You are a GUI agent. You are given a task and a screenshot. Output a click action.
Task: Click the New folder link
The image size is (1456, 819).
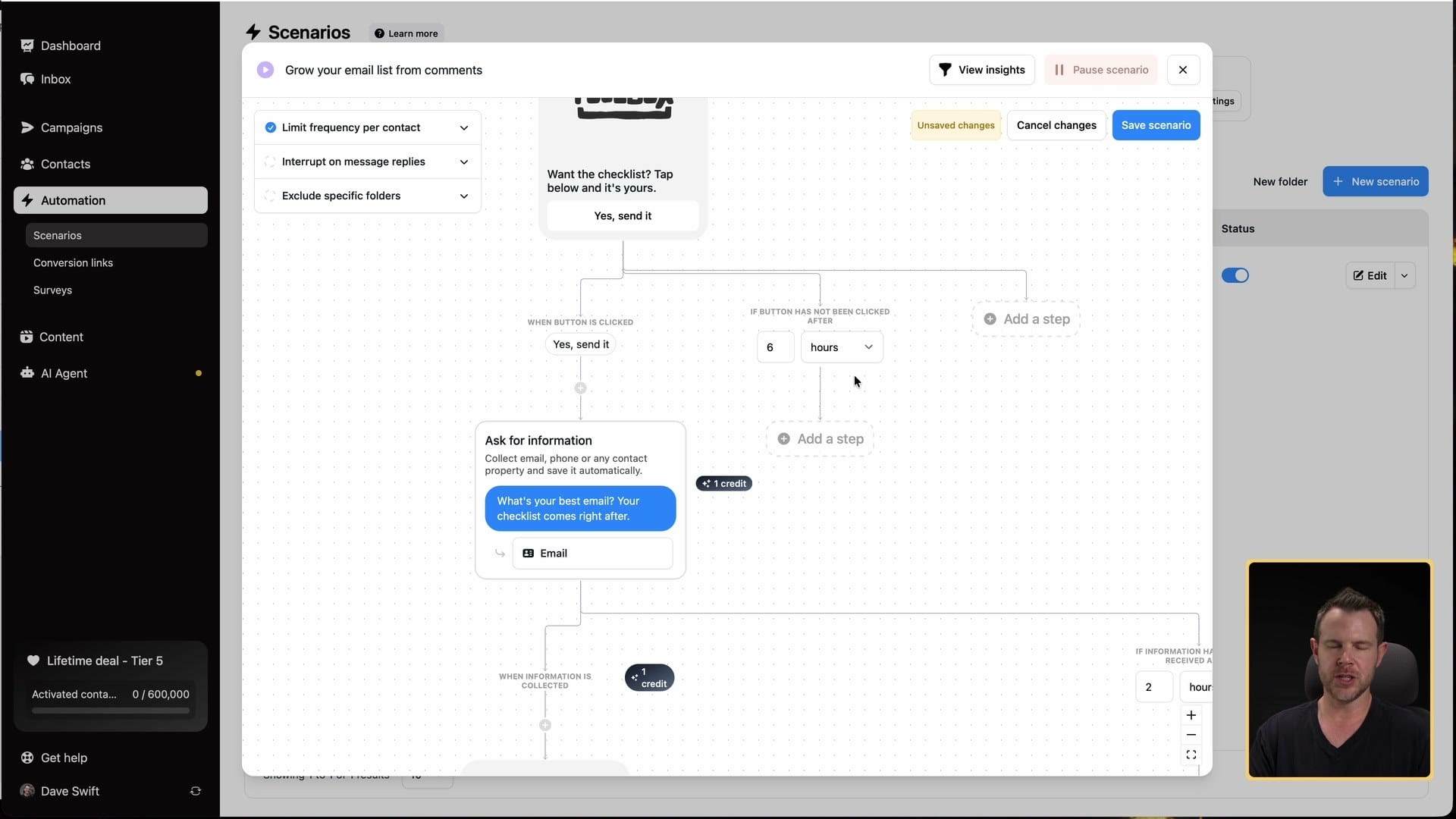click(x=1280, y=181)
